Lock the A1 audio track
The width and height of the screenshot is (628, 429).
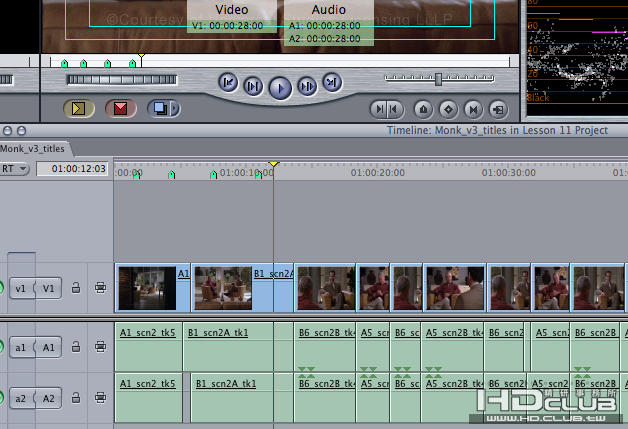(76, 346)
